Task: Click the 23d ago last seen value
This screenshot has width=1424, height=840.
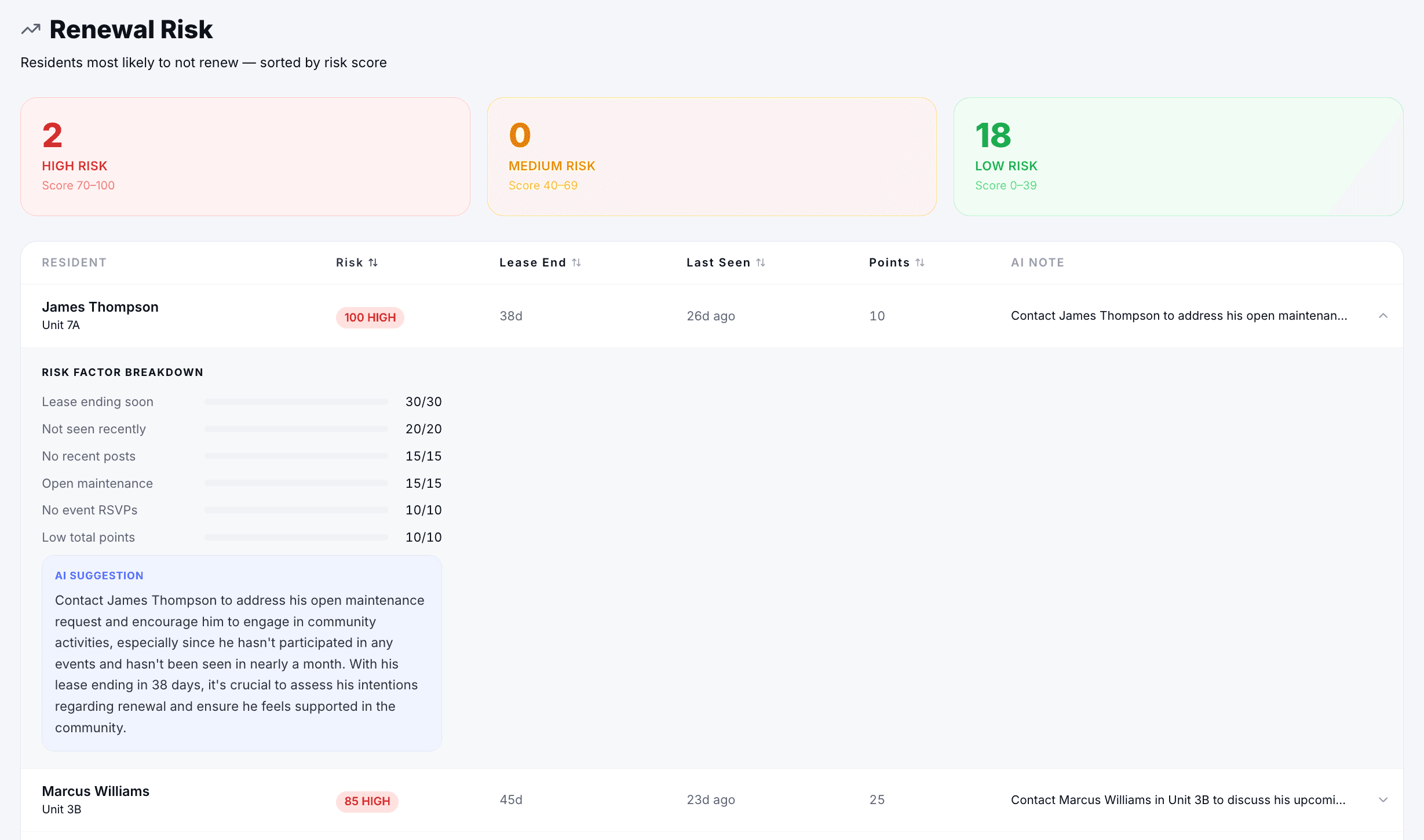Action: point(711,800)
